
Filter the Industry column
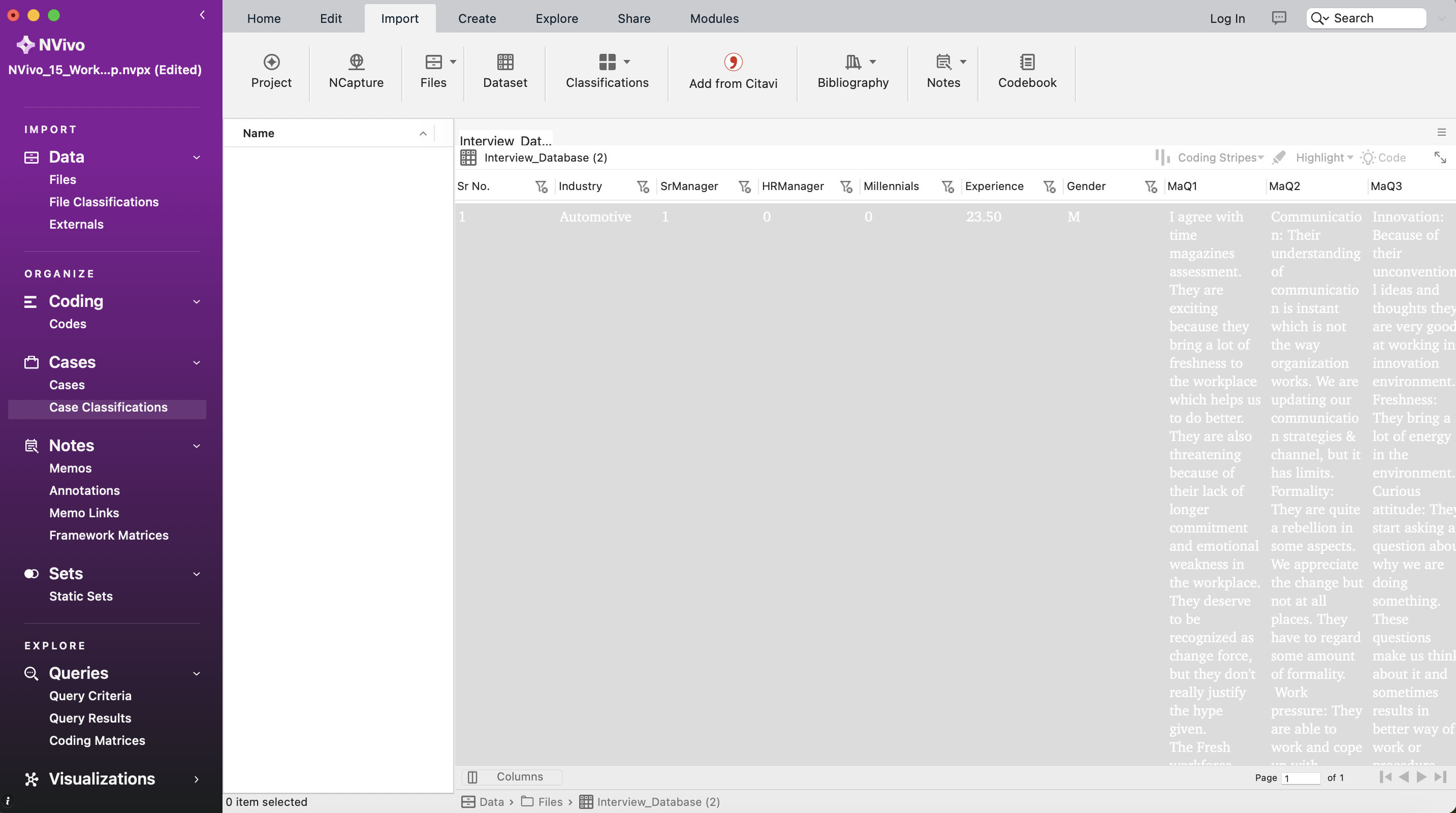point(643,186)
